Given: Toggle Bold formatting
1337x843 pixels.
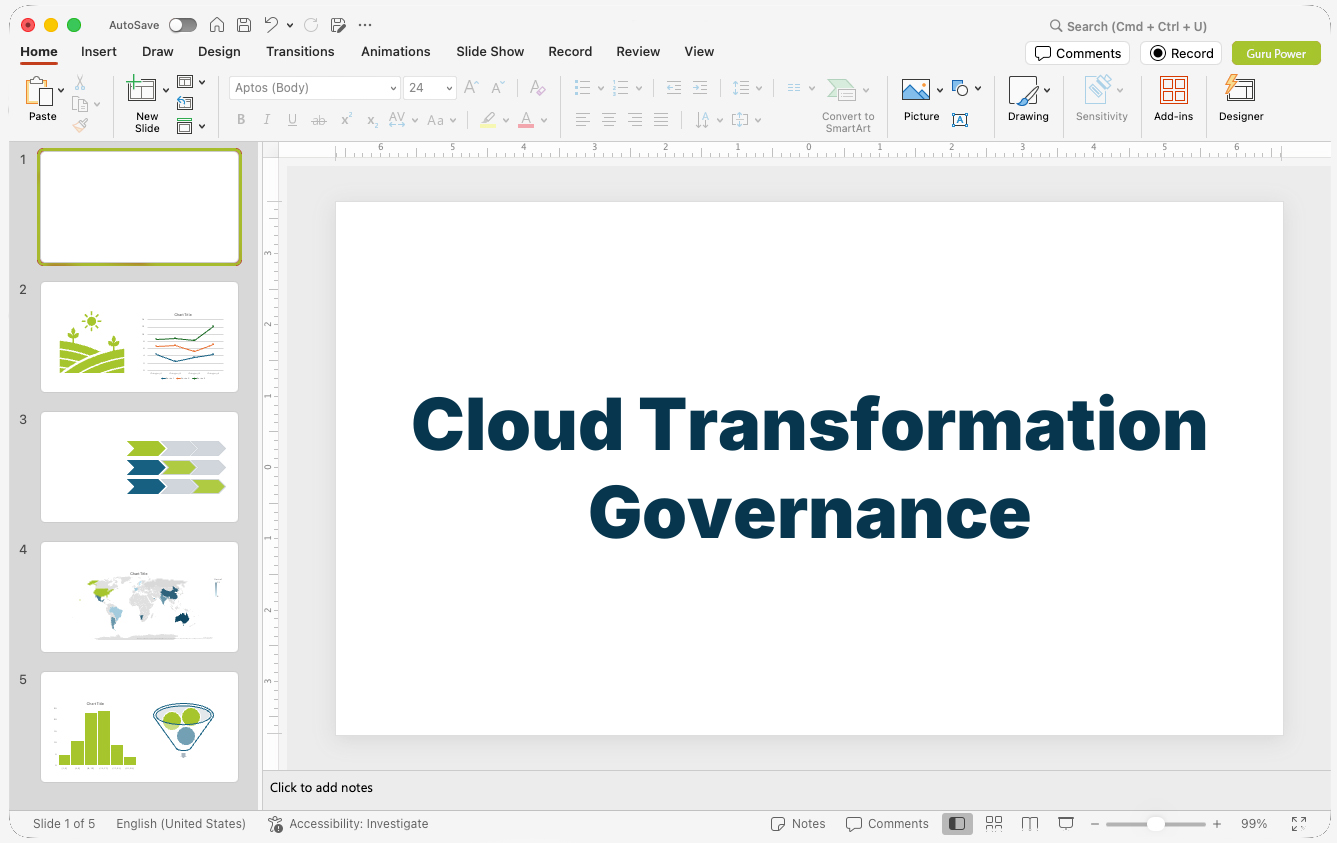Looking at the screenshot, I should click(x=241, y=120).
